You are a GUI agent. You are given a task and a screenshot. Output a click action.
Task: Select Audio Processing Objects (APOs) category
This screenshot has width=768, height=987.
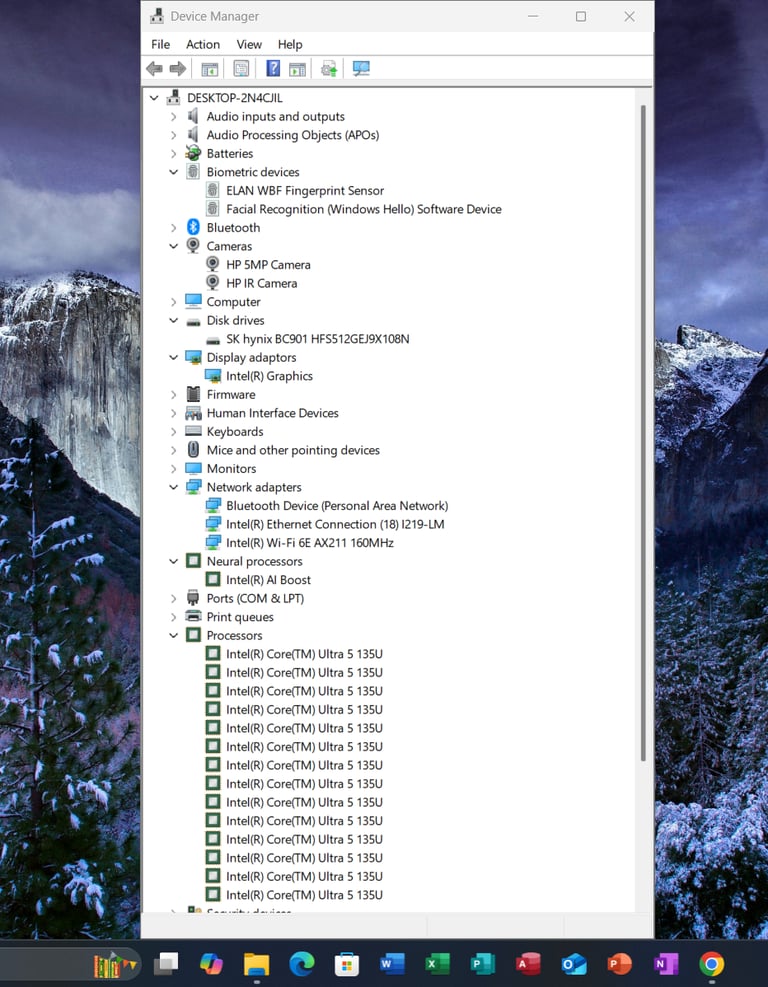(293, 135)
